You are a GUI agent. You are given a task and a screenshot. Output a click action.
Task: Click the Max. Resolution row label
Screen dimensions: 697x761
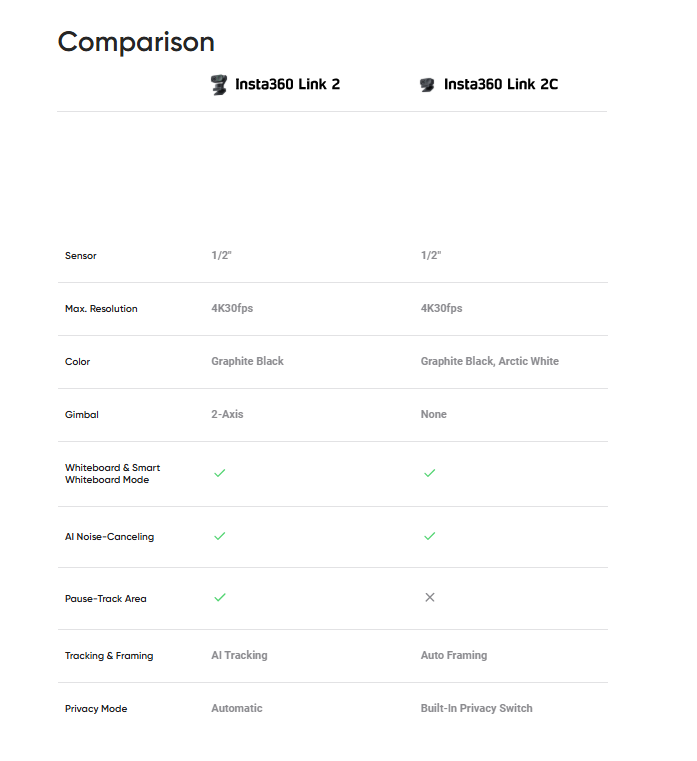101,309
